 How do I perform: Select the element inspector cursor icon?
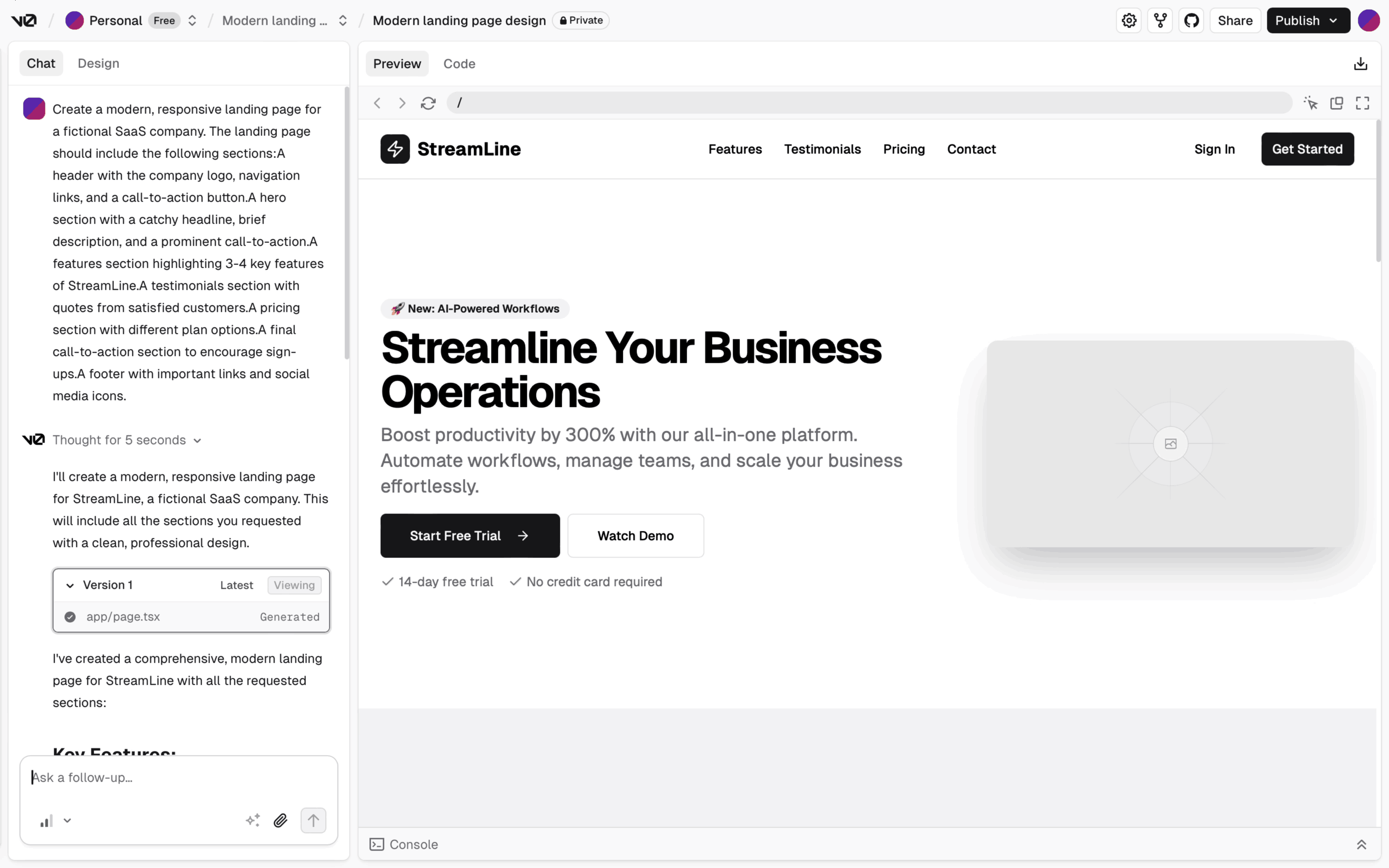(x=1311, y=103)
